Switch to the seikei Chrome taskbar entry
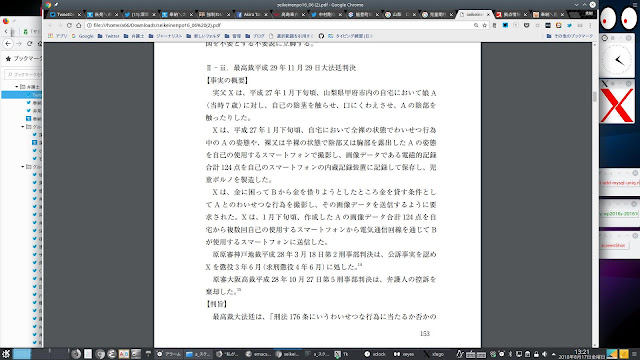640x360 pixels. click(288, 354)
